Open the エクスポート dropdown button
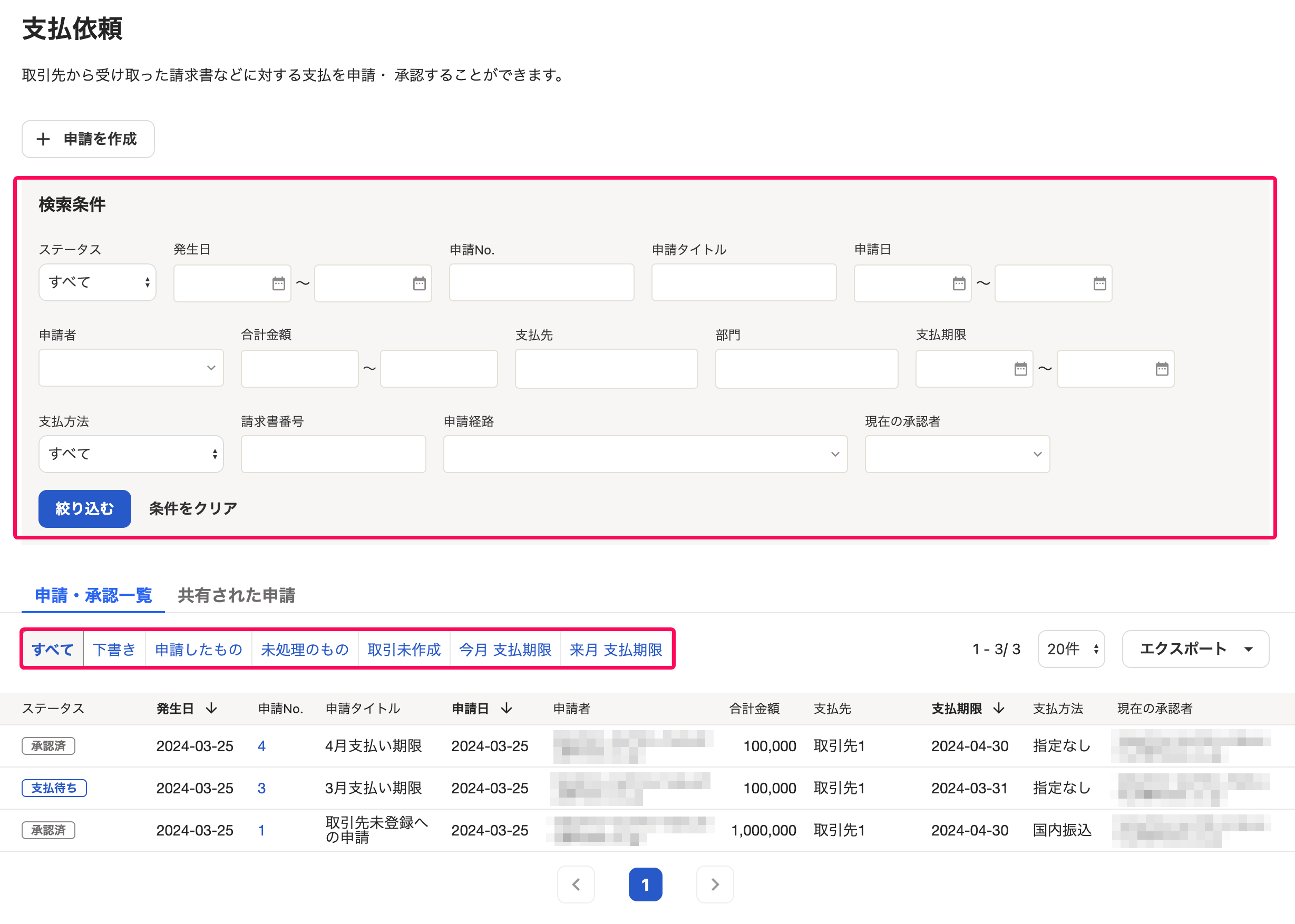 coord(1195,648)
